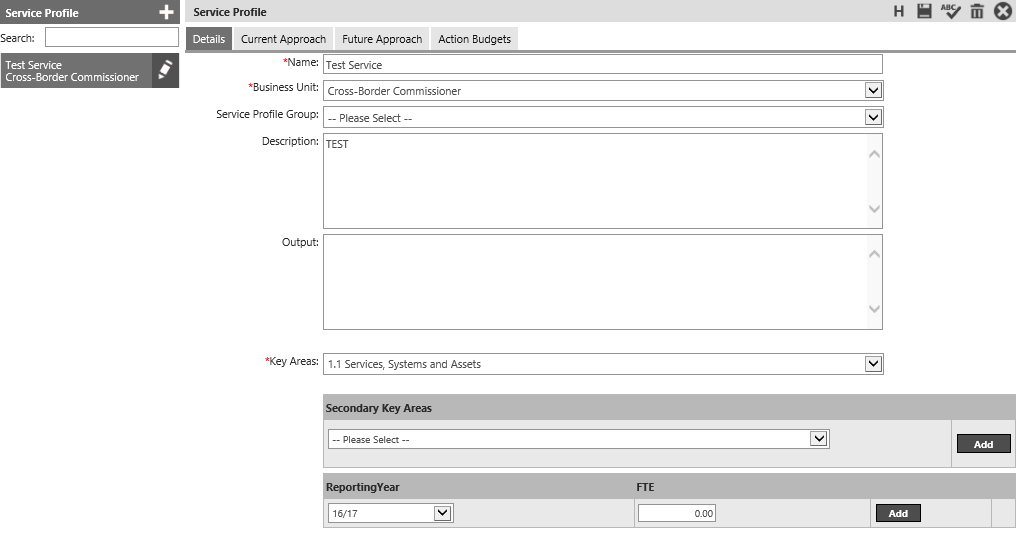Close the Service Profile panel with X icon

click(x=1003, y=11)
